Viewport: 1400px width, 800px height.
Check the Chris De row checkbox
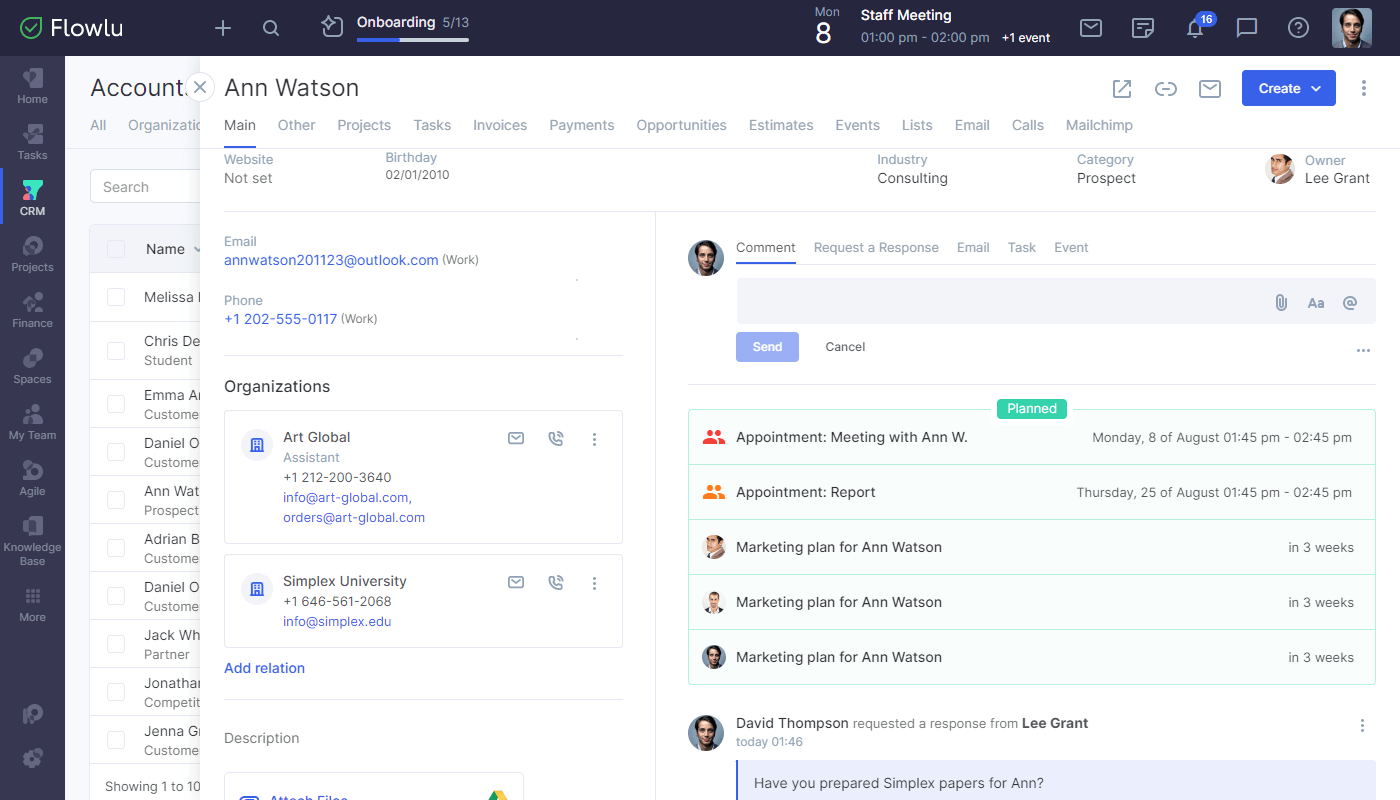coord(116,351)
